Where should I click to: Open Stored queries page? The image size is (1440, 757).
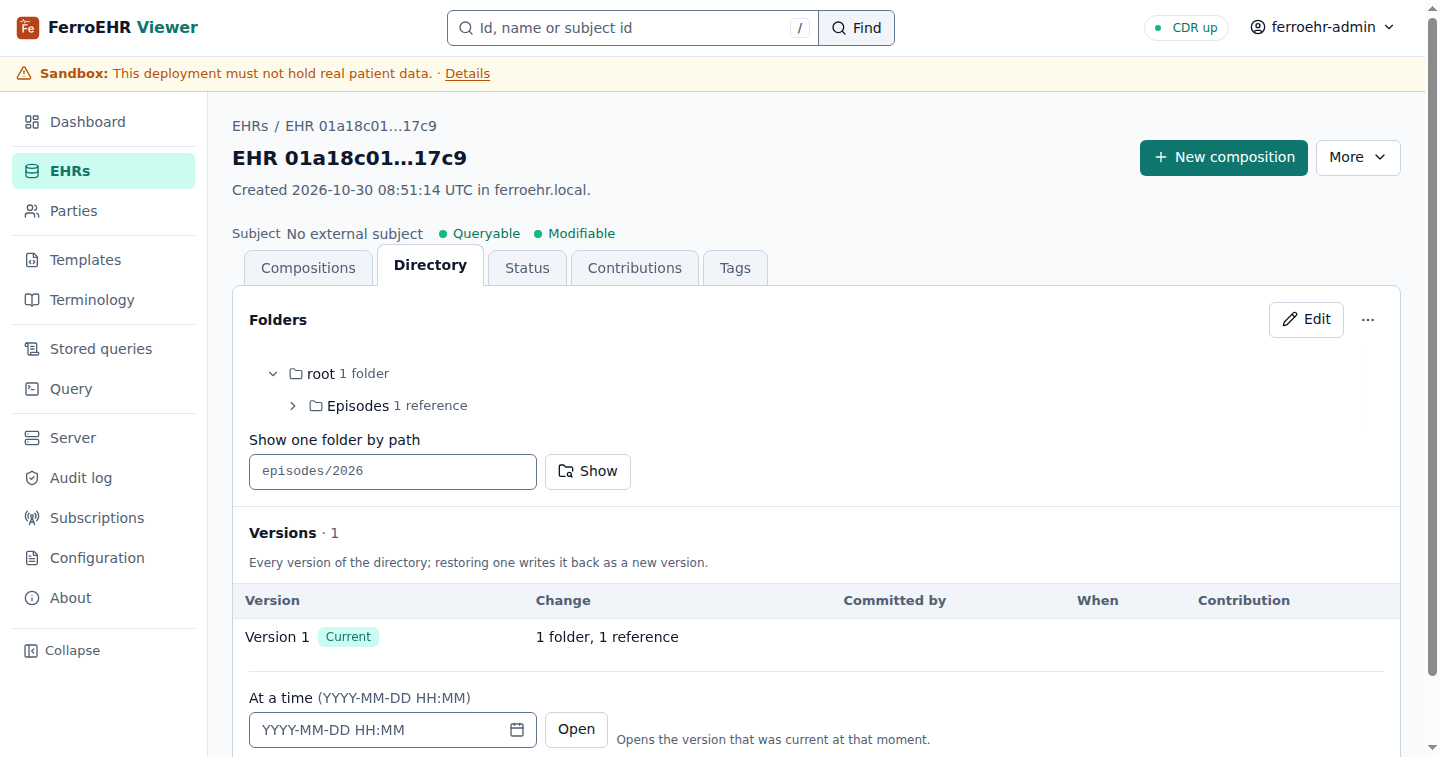coord(103,349)
